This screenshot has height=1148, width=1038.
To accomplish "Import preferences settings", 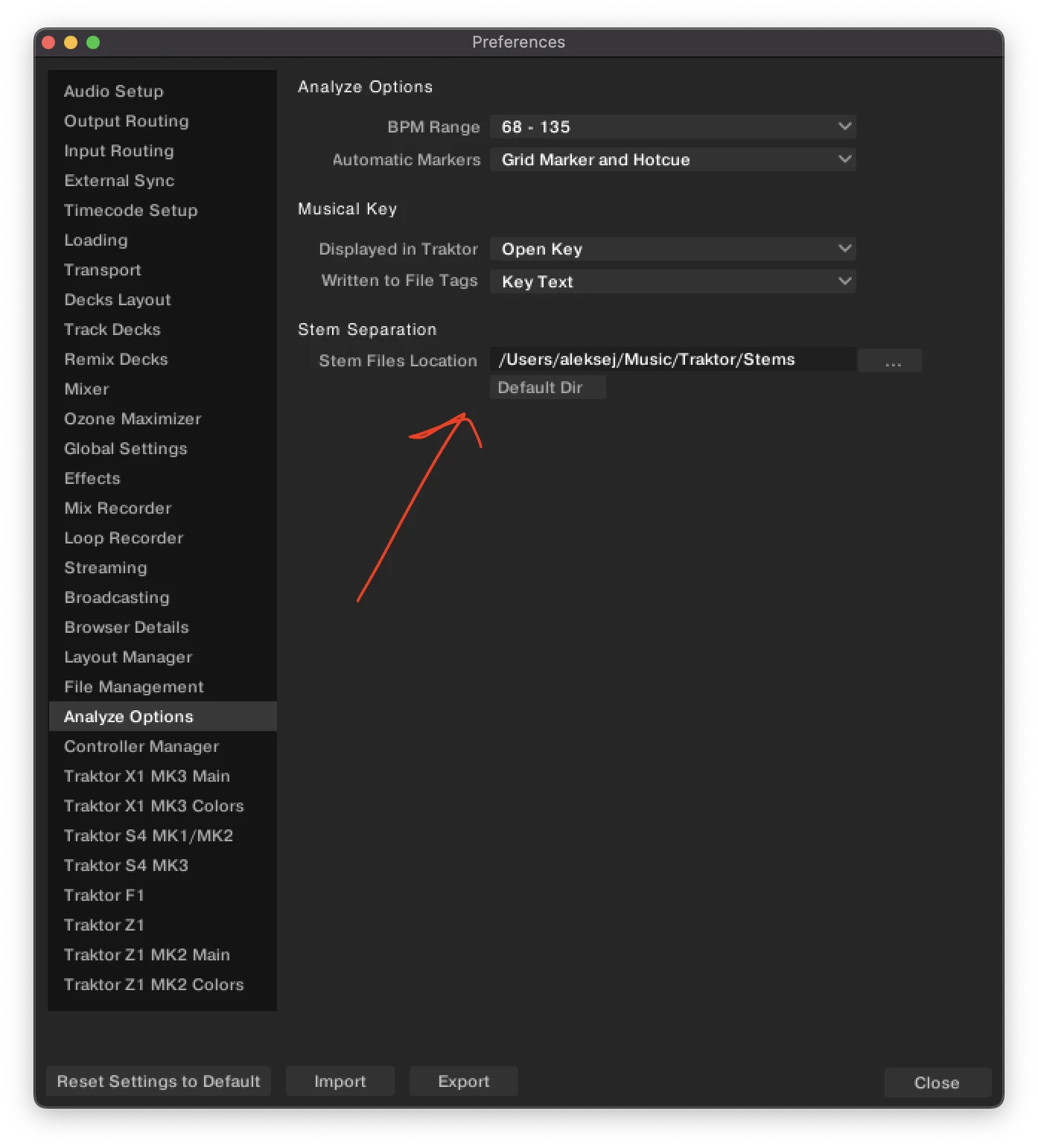I will [x=340, y=1081].
